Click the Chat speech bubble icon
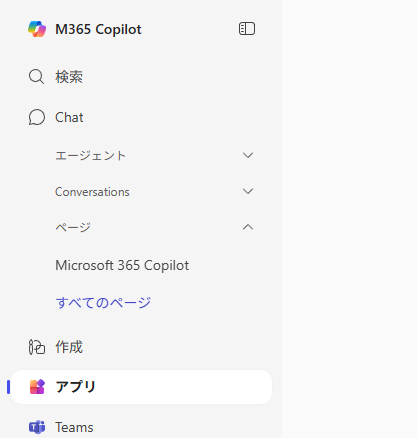 [37, 117]
